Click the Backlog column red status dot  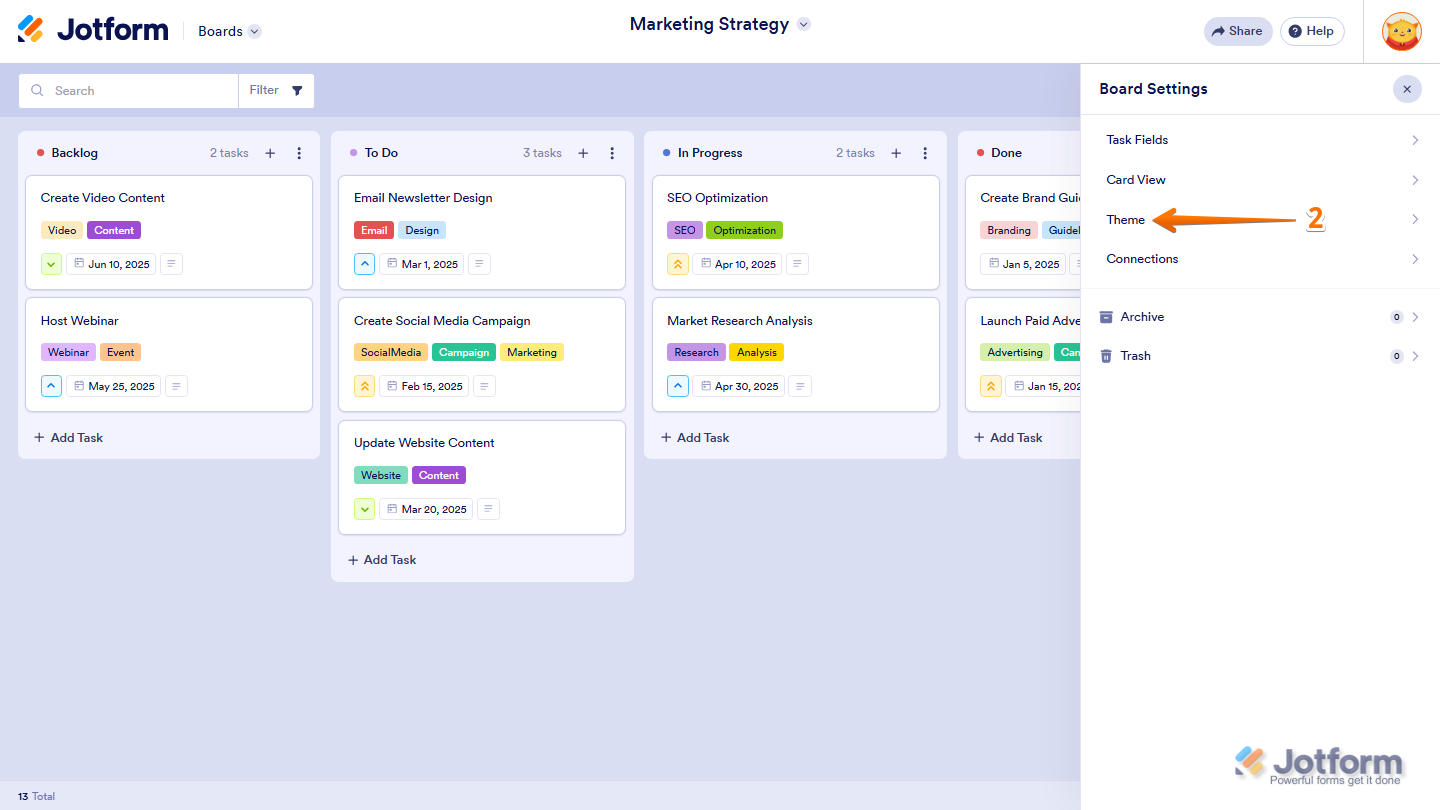point(40,153)
